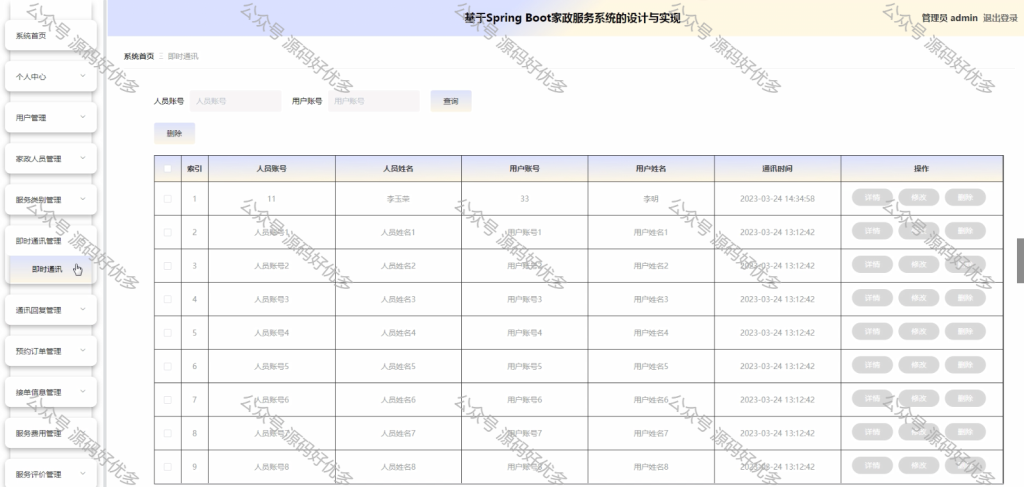Click 删除 for the 人员姓名7 row
This screenshot has width=1024, height=487.
click(x=965, y=432)
